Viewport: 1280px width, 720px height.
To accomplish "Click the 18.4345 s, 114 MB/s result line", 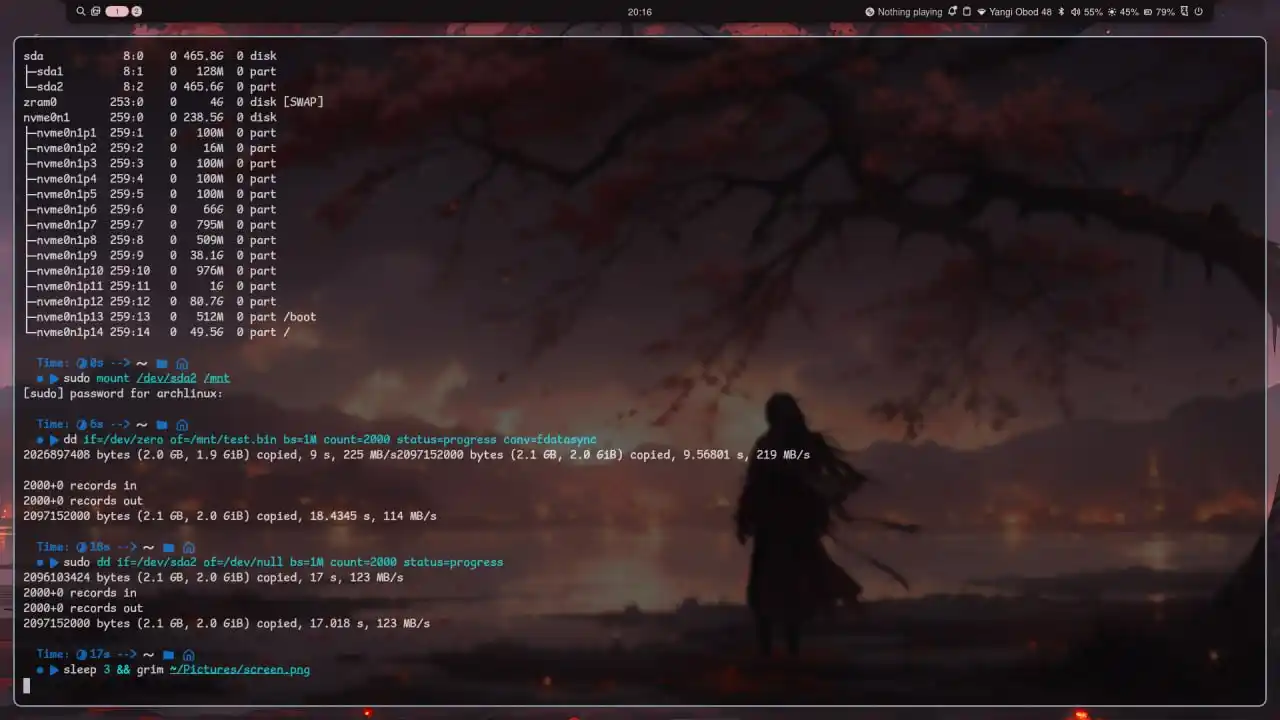I will pyautogui.click(x=230, y=516).
